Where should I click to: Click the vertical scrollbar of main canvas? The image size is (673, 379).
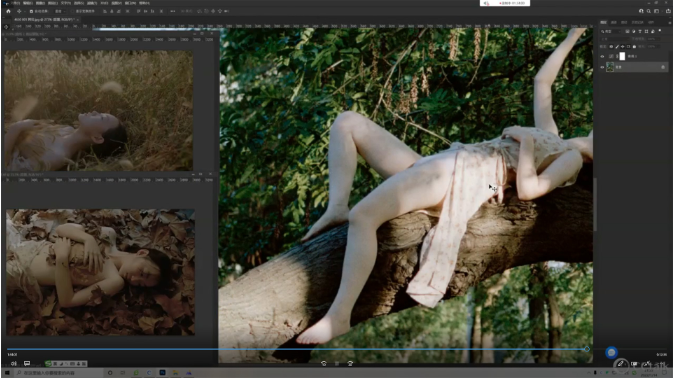(x=595, y=205)
